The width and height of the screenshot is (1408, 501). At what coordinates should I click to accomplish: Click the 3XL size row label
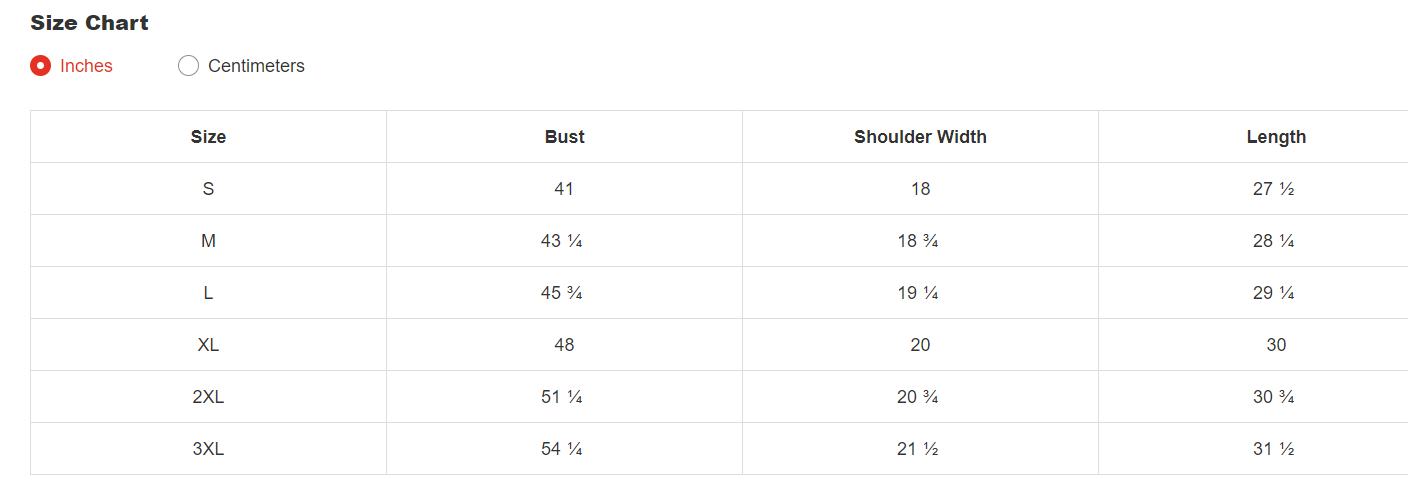click(208, 449)
